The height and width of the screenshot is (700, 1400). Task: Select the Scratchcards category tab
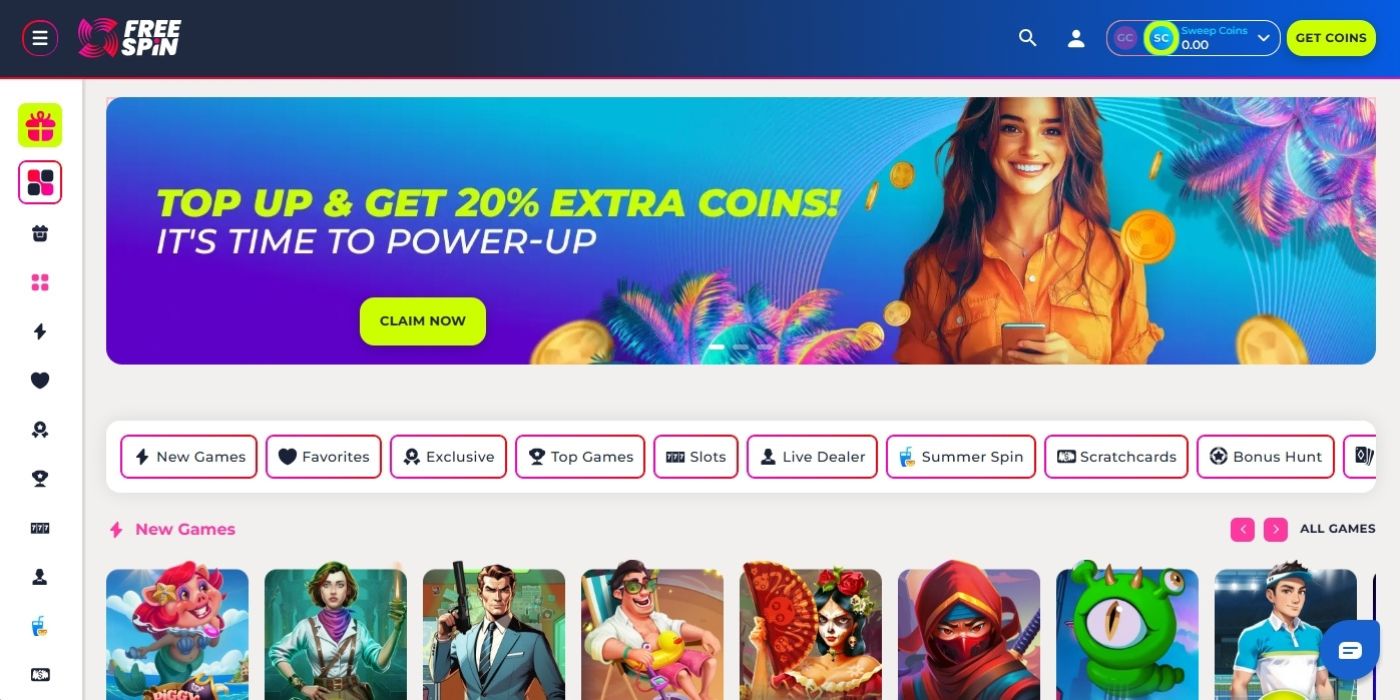(x=1116, y=456)
